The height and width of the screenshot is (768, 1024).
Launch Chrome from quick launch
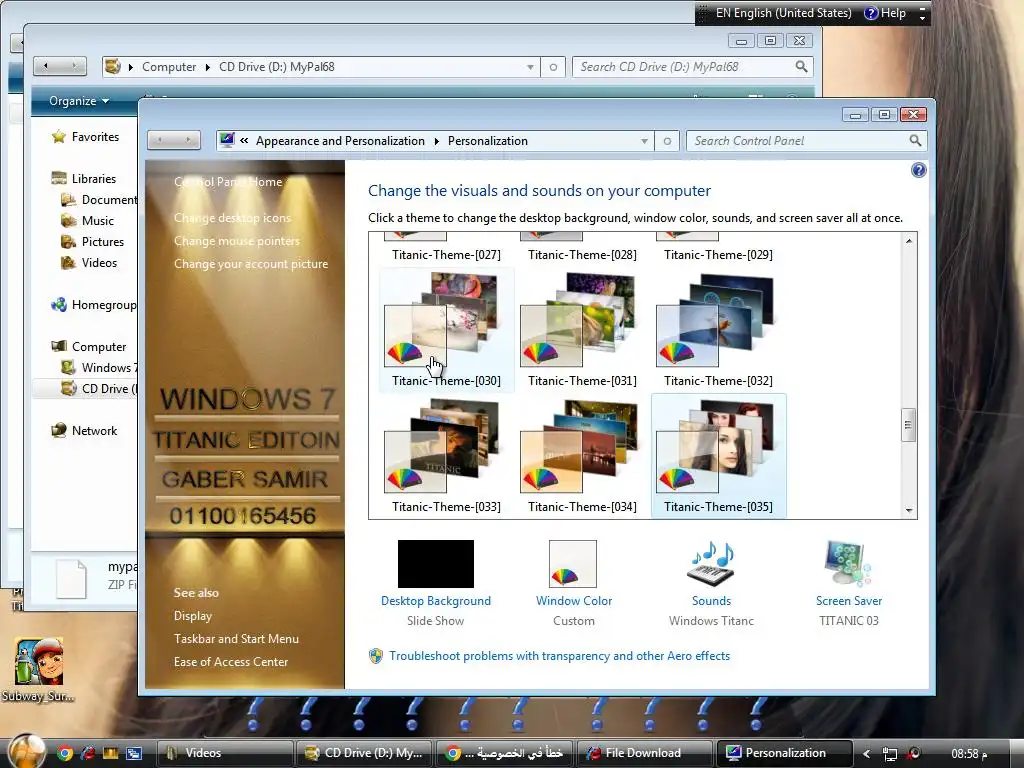click(65, 753)
